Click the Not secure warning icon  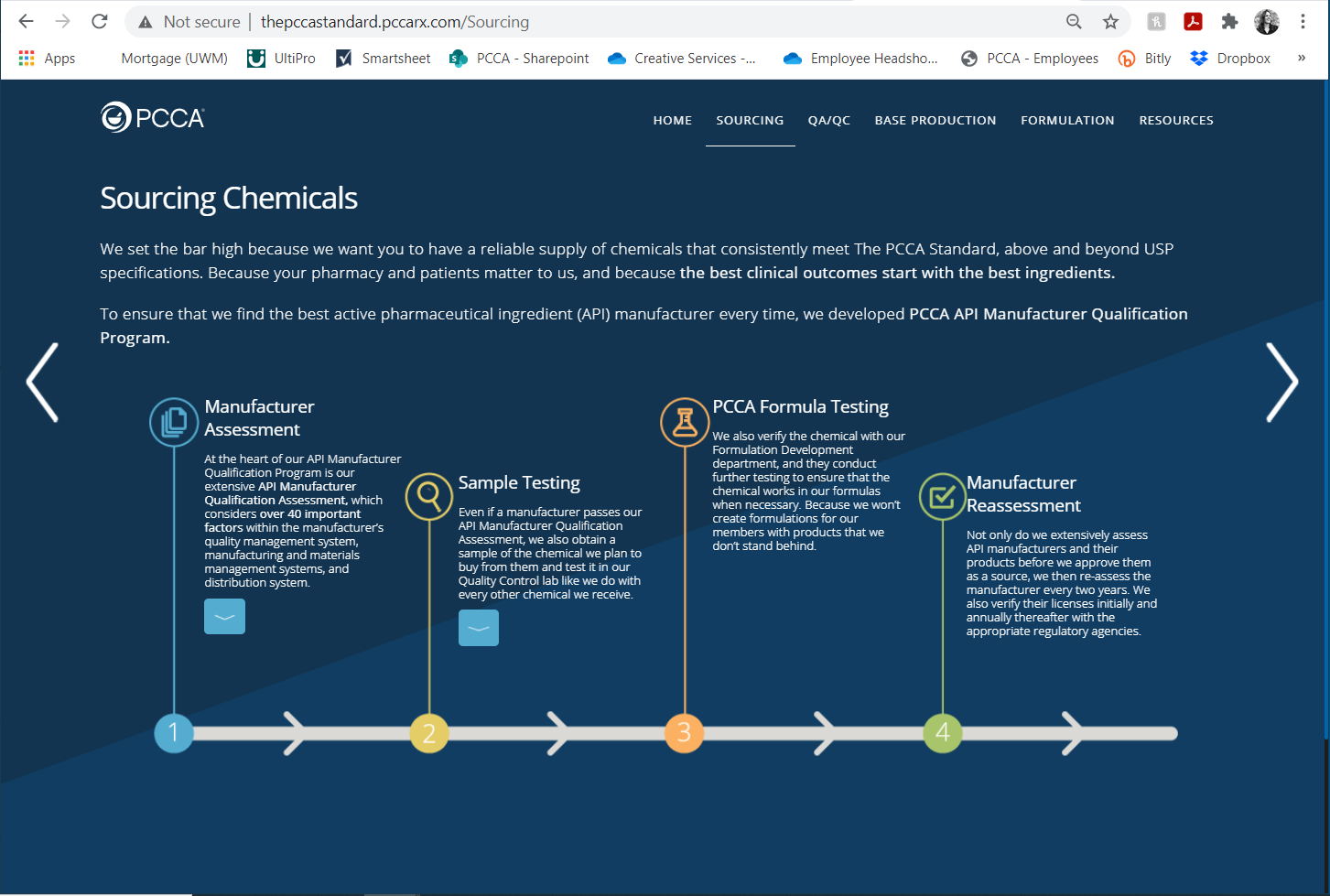pos(145,22)
